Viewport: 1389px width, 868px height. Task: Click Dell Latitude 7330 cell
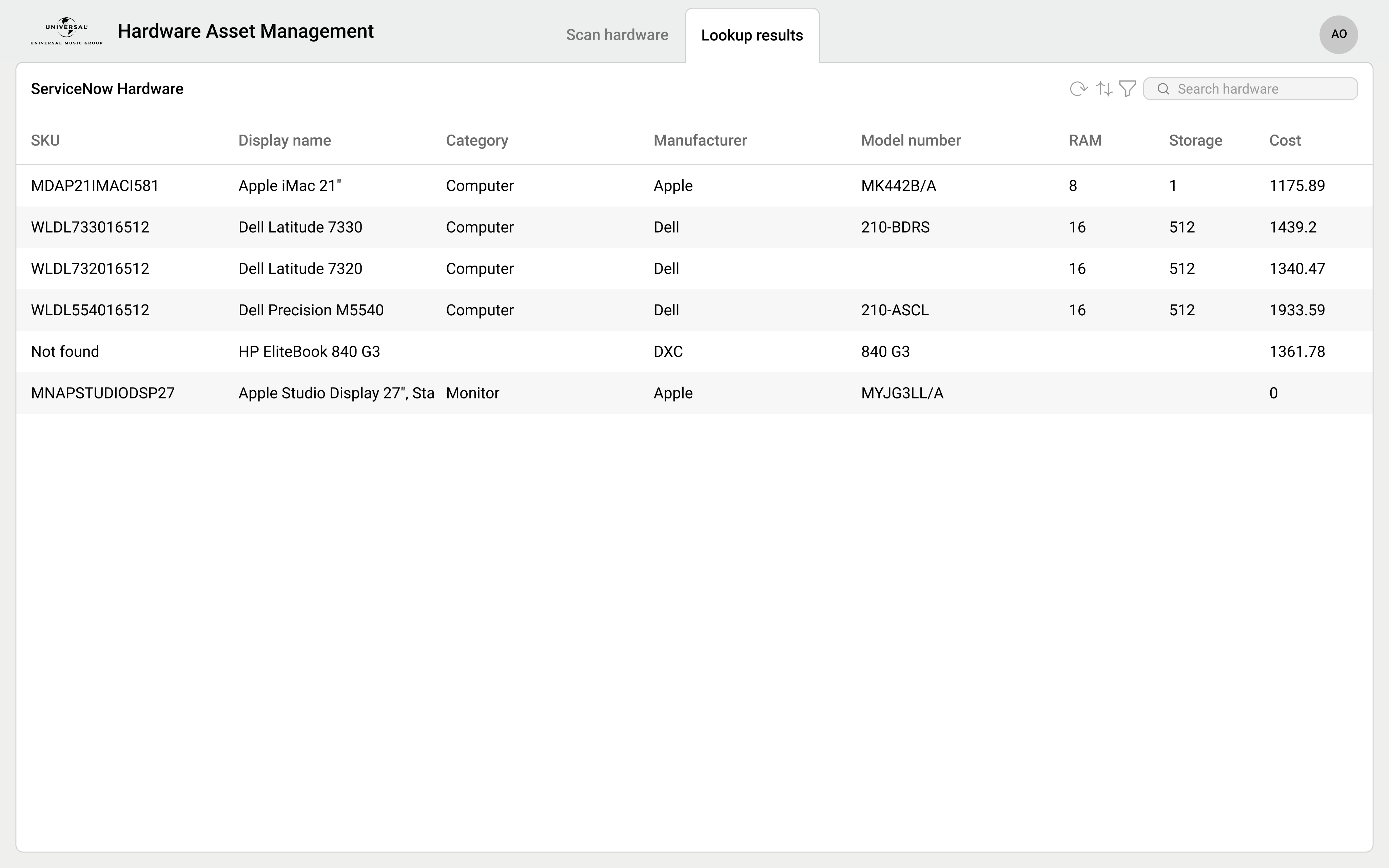pos(300,227)
